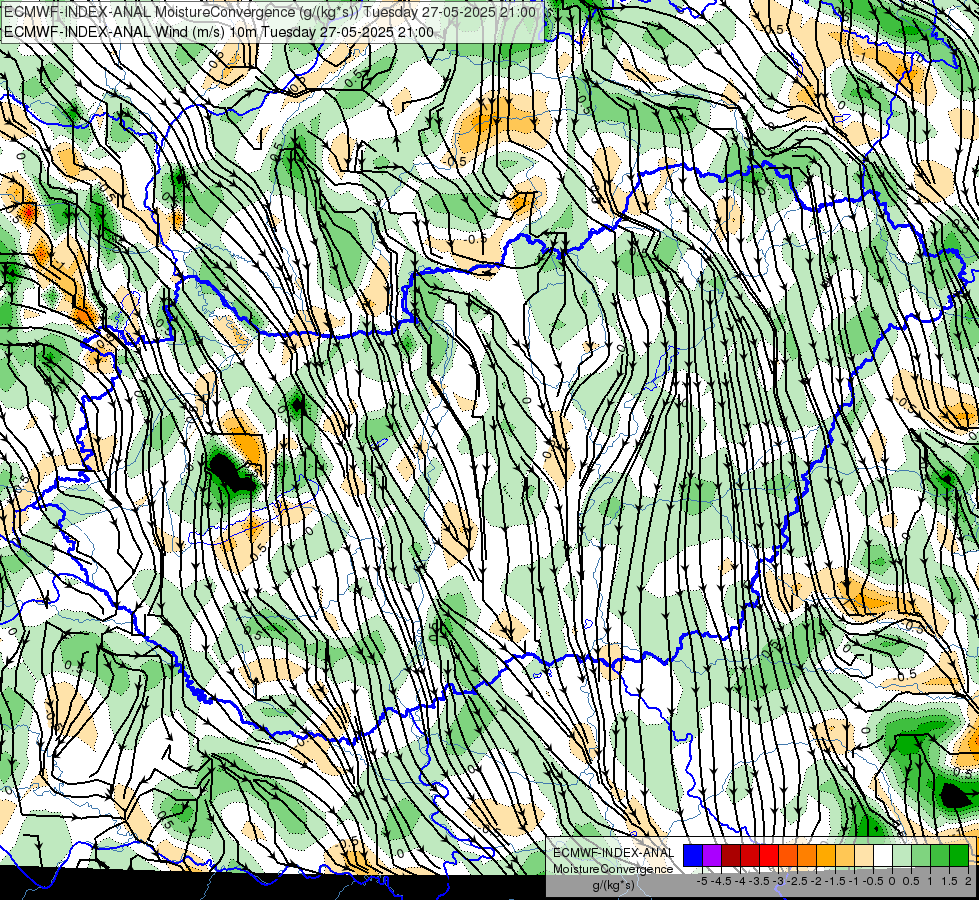Click the legend swatch between -2.5 and -2
Image resolution: width=979 pixels, height=900 pixels.
coord(807,855)
